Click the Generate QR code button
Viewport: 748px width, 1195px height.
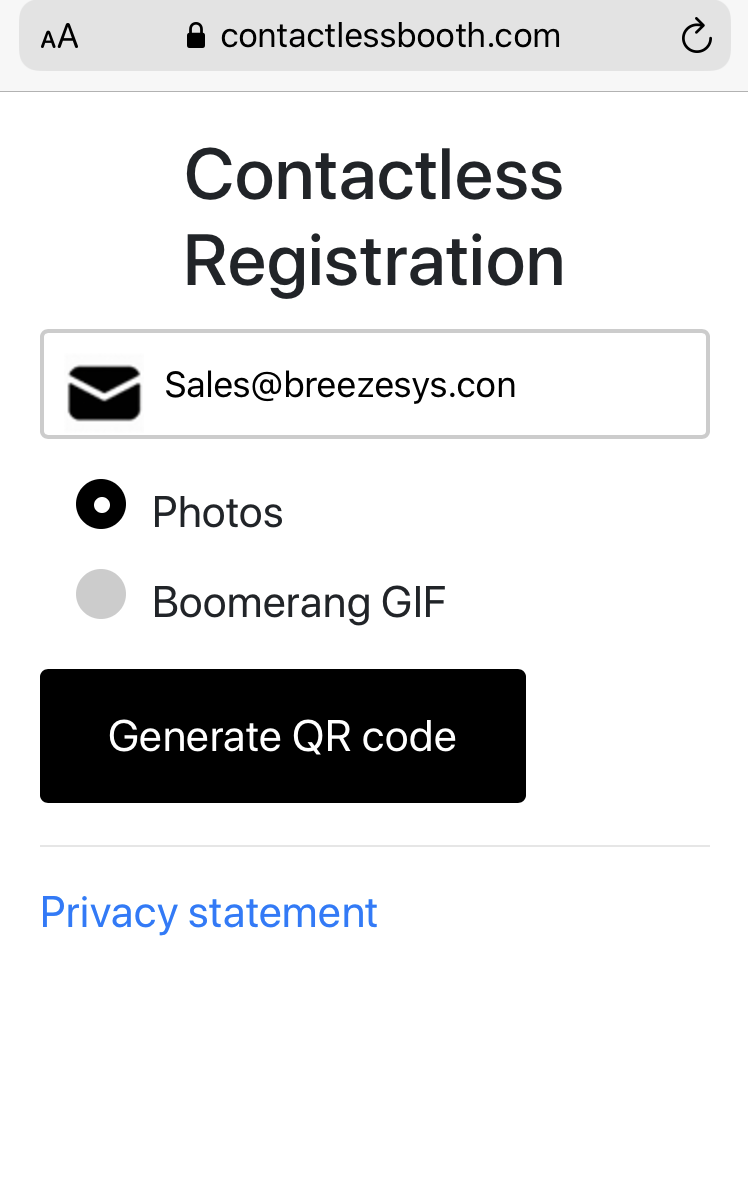point(283,735)
